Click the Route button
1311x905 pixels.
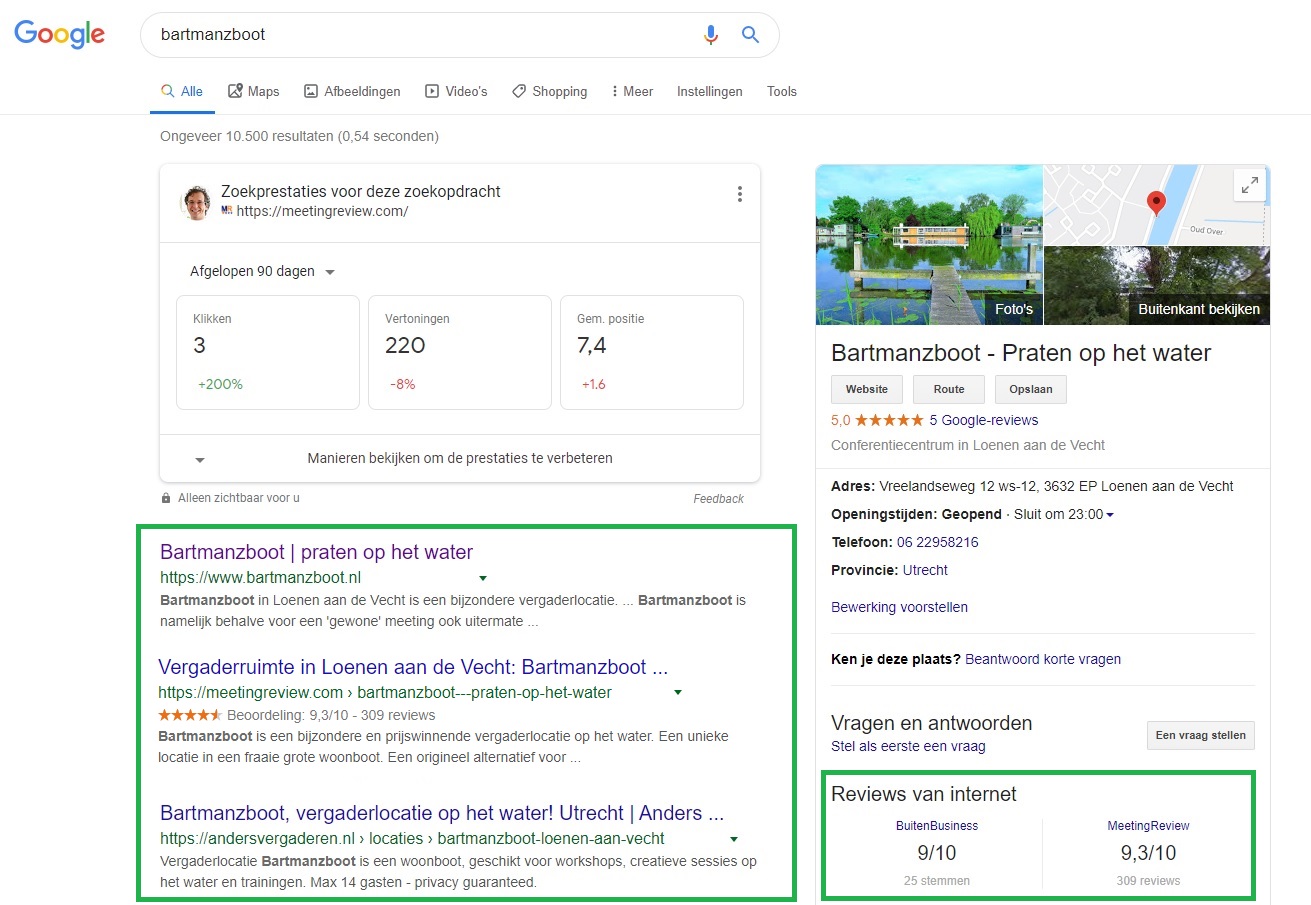pyautogui.click(x=949, y=389)
